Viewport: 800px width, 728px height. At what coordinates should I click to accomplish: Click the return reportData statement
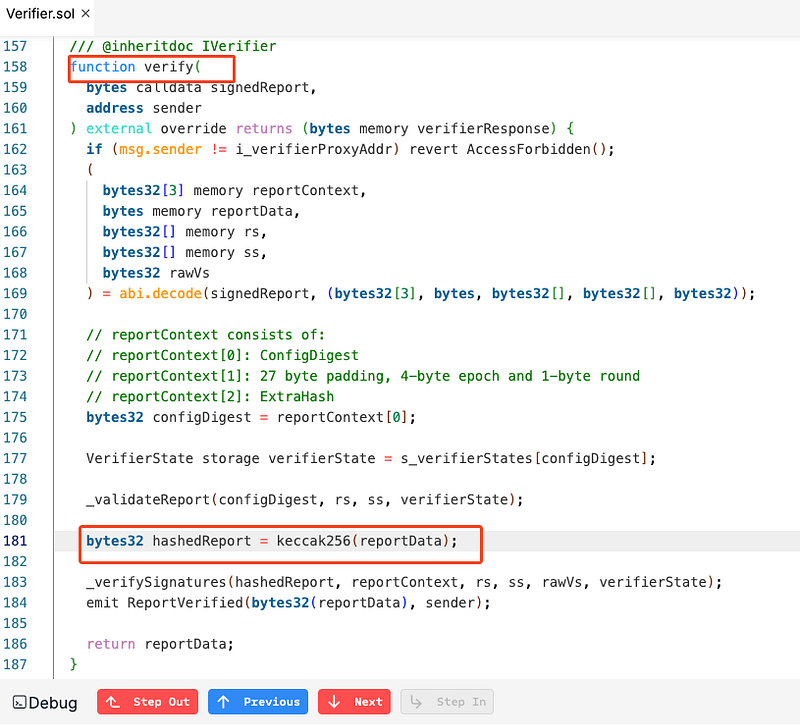(x=159, y=644)
